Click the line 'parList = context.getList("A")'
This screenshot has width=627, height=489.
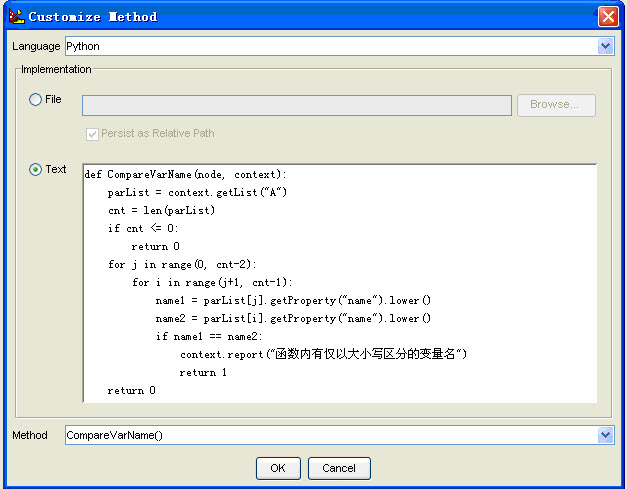tap(197, 192)
